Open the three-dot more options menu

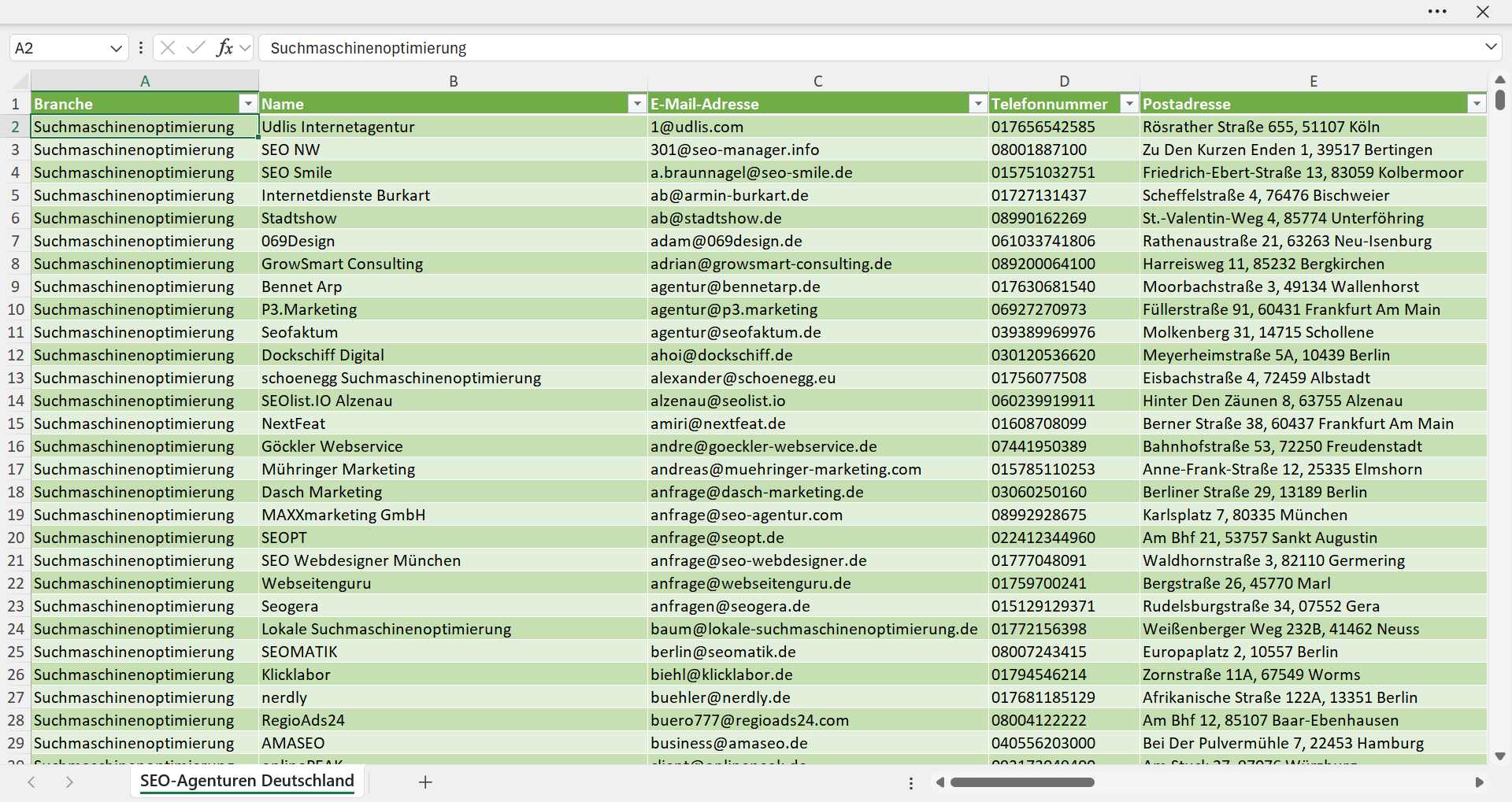point(1437,12)
